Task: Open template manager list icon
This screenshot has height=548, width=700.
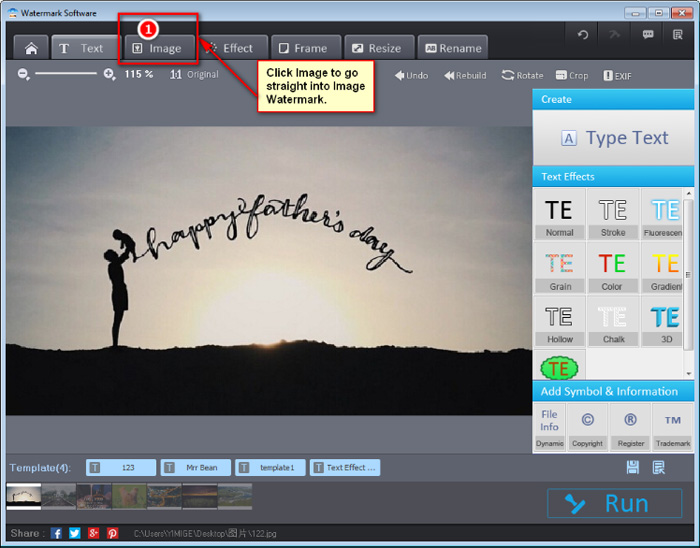Action: [658, 467]
